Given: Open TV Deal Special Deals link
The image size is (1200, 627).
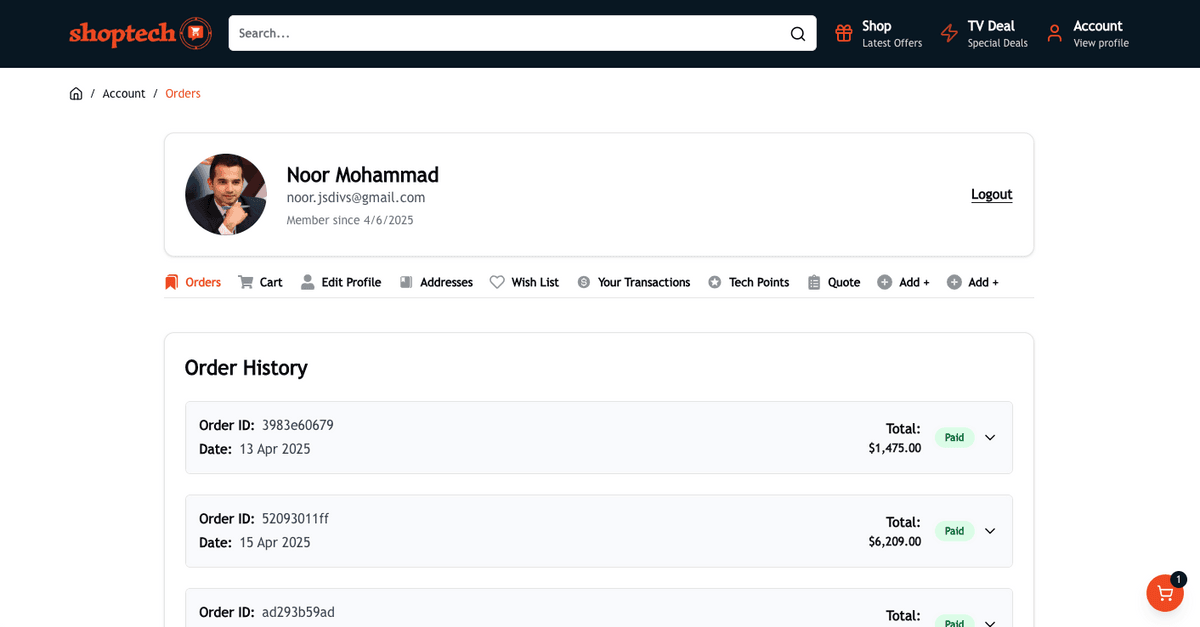Looking at the screenshot, I should 984,33.
